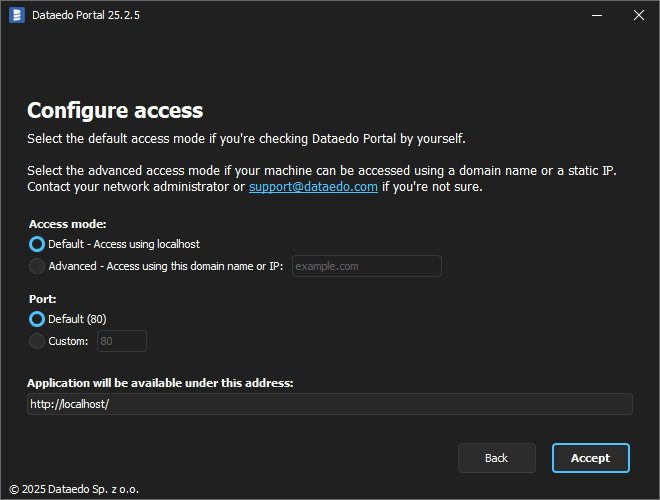Screen dimensions: 660x500
Task: Click the Port section label
Action: tap(41, 298)
